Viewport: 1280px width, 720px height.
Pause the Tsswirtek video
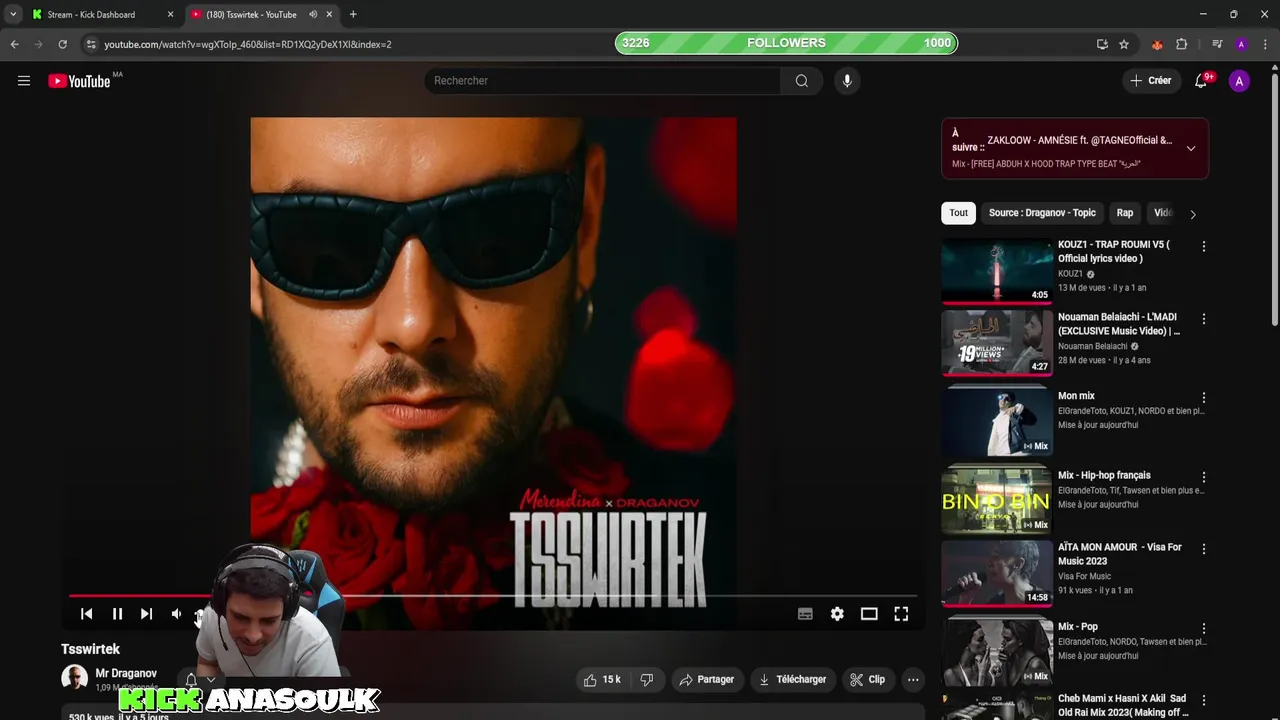click(117, 614)
